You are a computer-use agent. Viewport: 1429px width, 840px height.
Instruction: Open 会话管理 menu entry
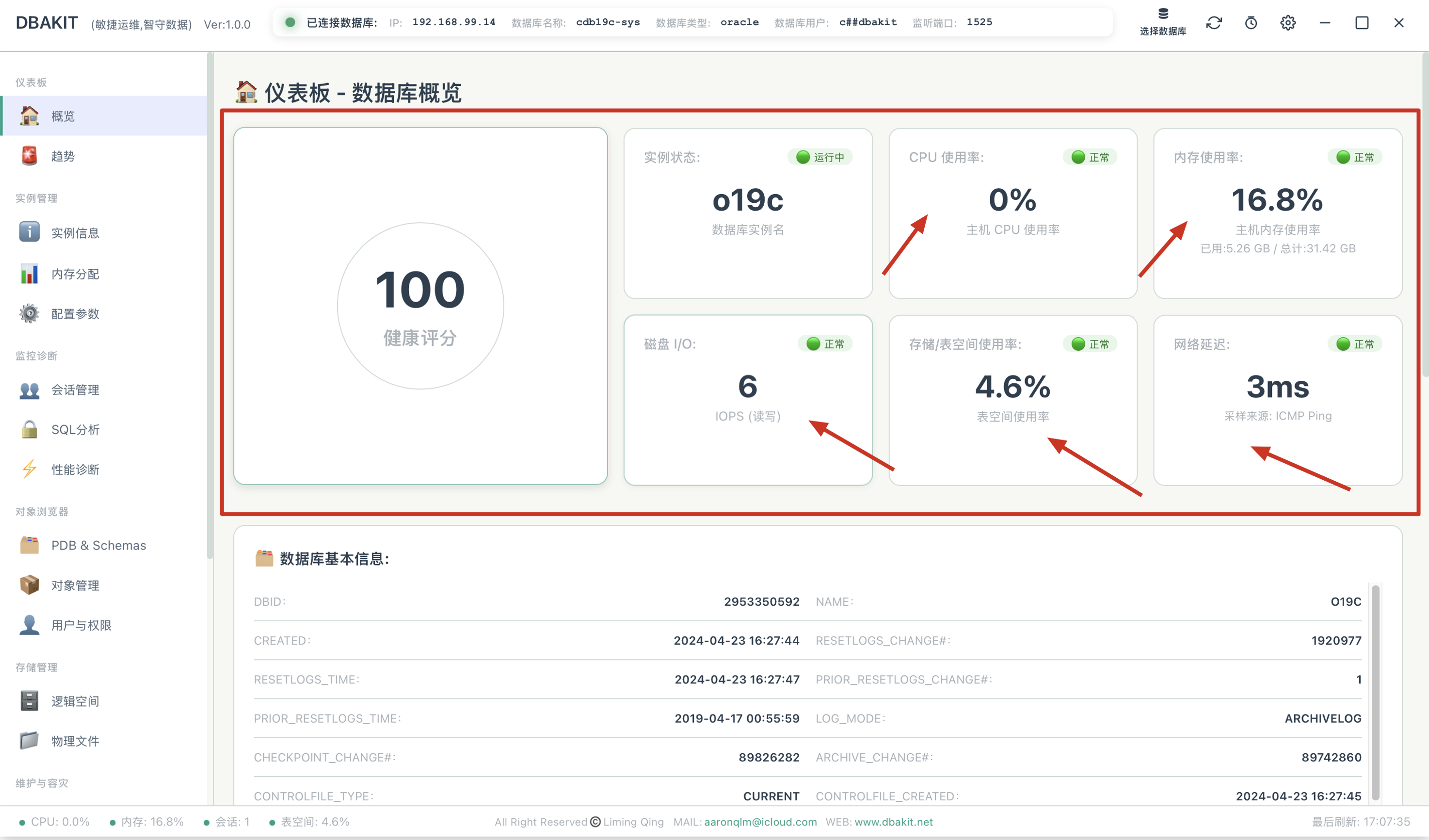pyautogui.click(x=104, y=390)
